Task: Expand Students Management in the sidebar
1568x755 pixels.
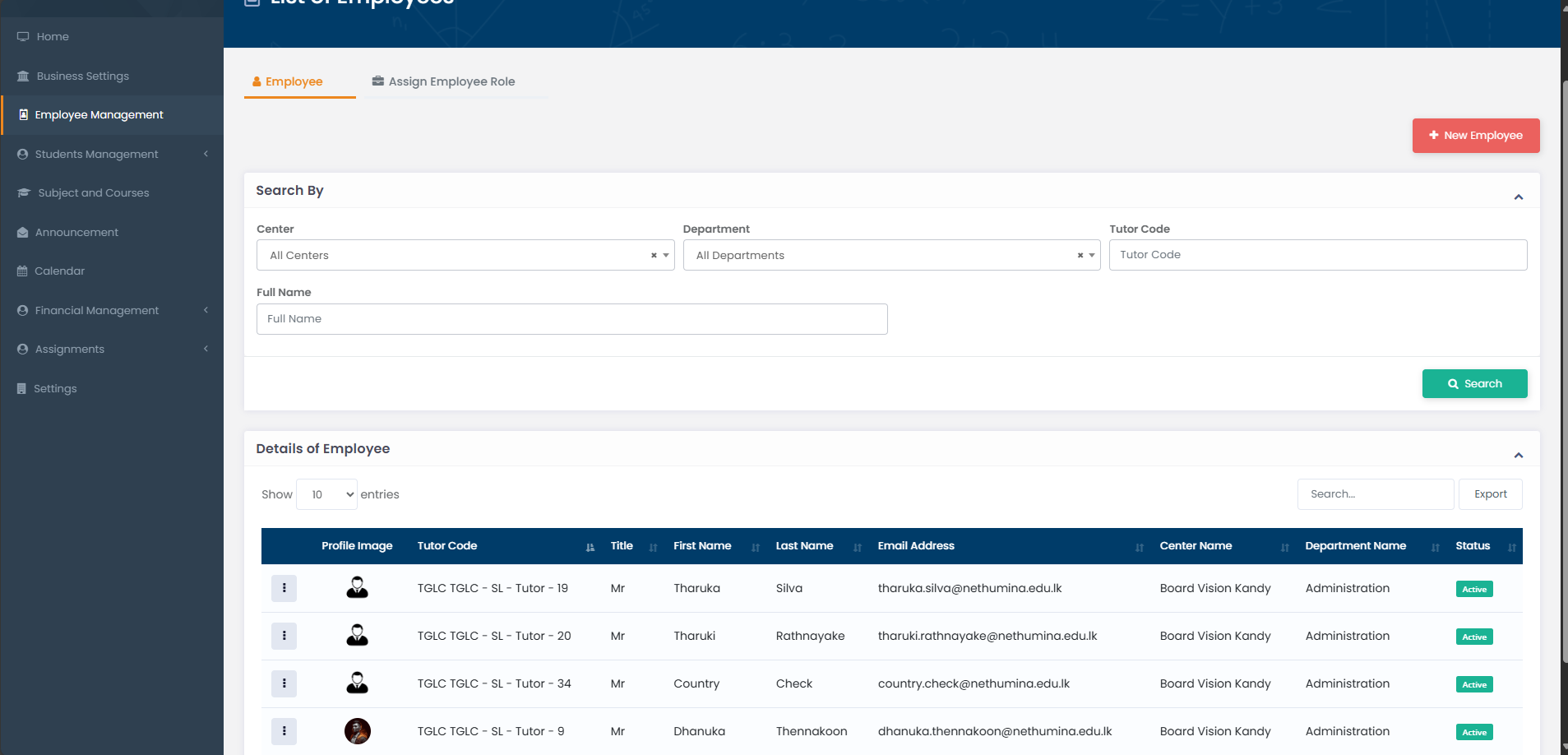Action: [97, 154]
